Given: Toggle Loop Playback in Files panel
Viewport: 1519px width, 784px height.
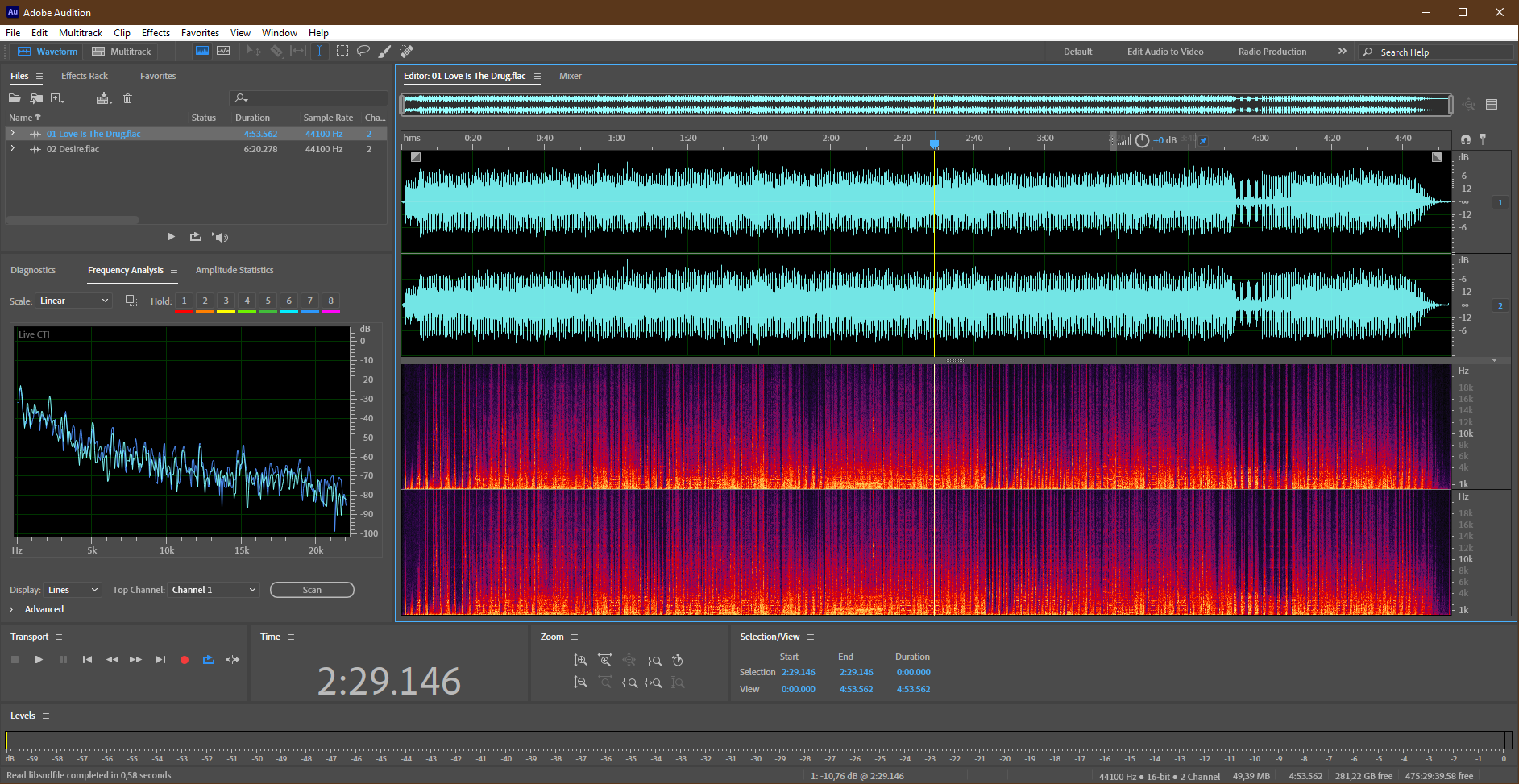Looking at the screenshot, I should click(x=196, y=237).
